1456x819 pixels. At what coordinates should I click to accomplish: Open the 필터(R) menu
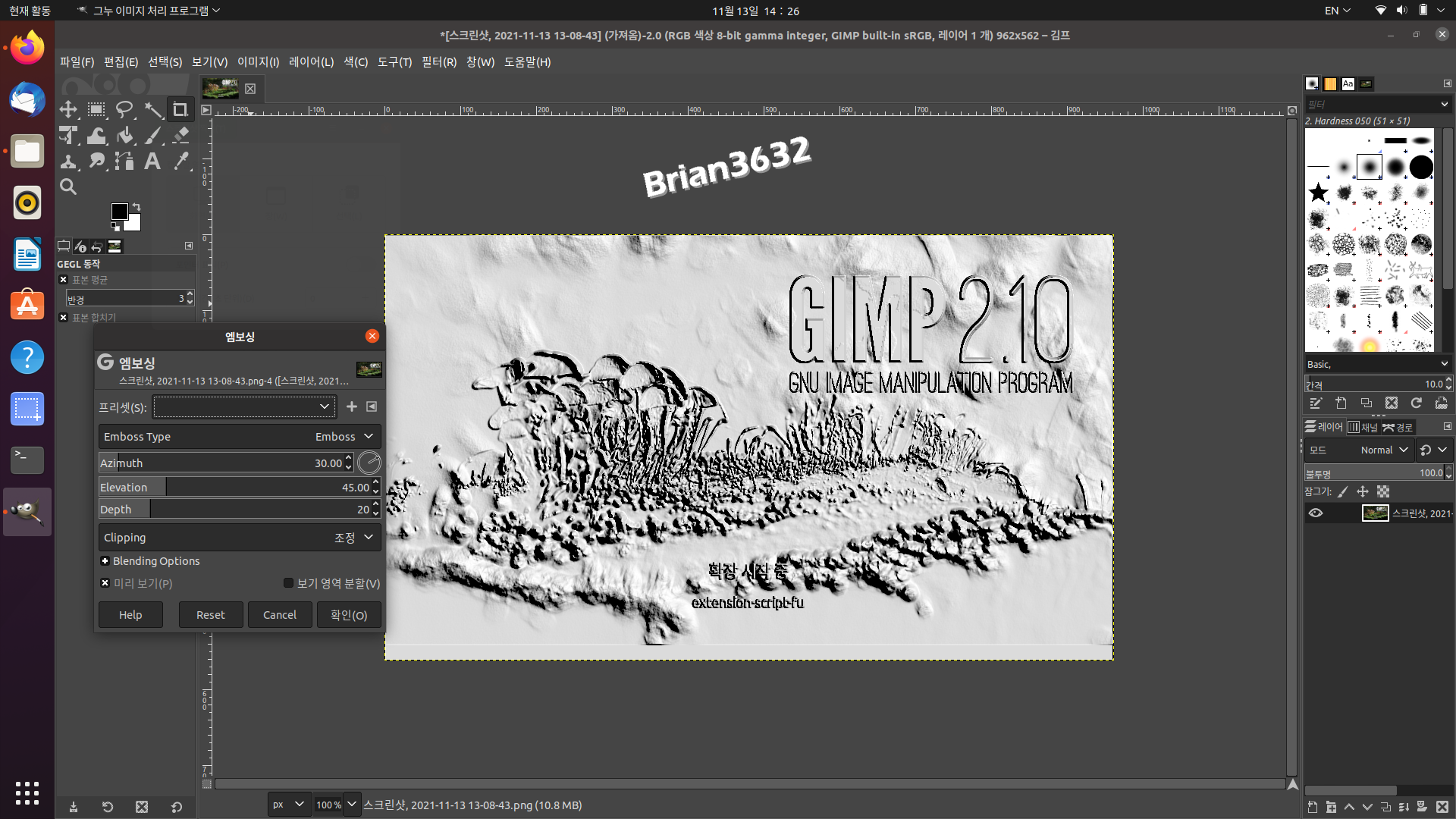coord(439,62)
